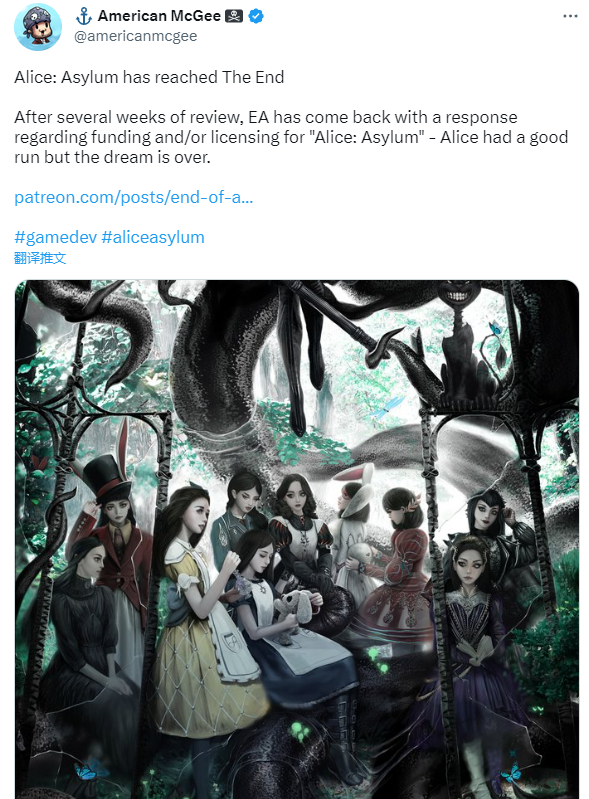Click the blue butterfly at the artwork's bottom-left
The height and width of the screenshot is (799, 589).
point(83,770)
